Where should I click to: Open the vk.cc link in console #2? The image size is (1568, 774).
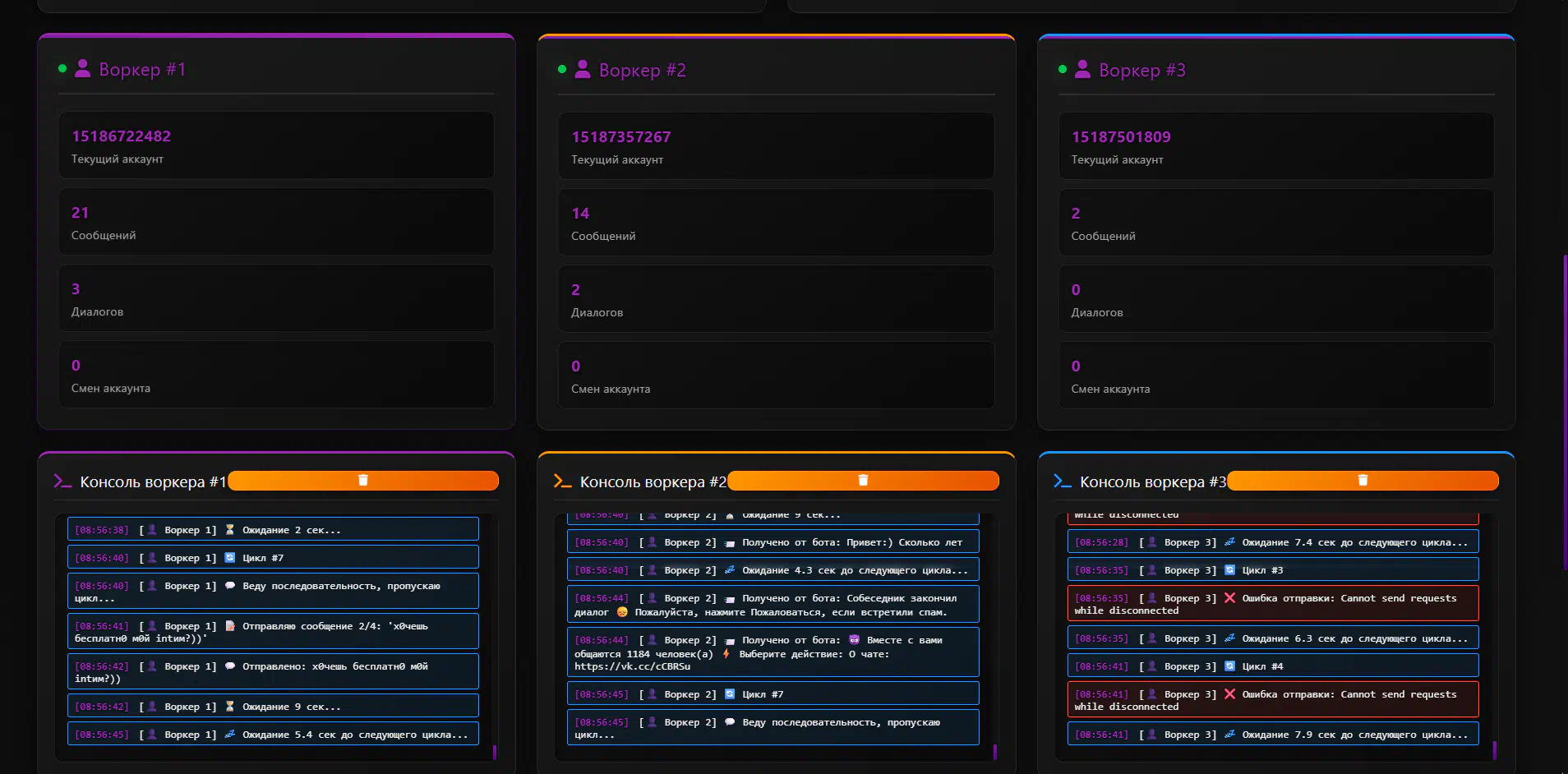(x=632, y=666)
